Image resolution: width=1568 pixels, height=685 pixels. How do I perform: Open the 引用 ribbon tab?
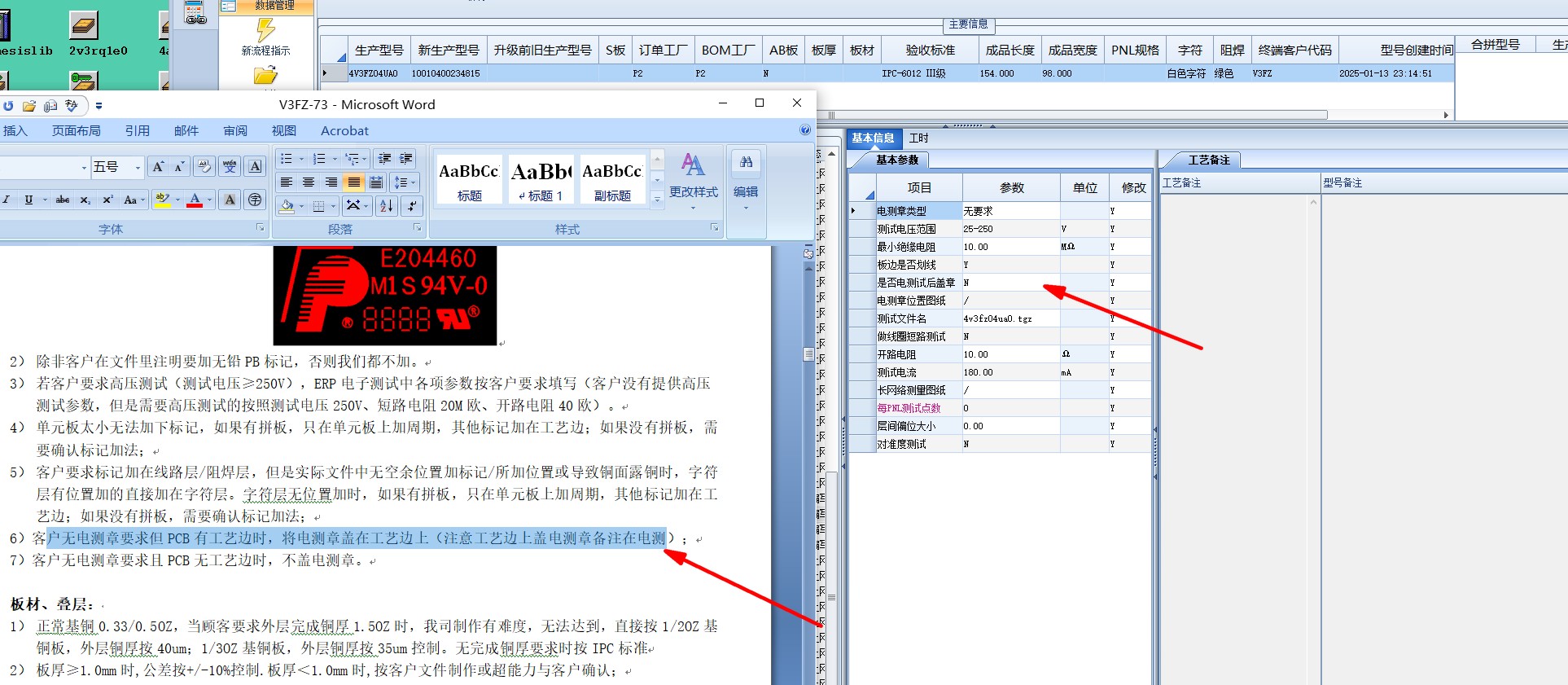pos(137,130)
